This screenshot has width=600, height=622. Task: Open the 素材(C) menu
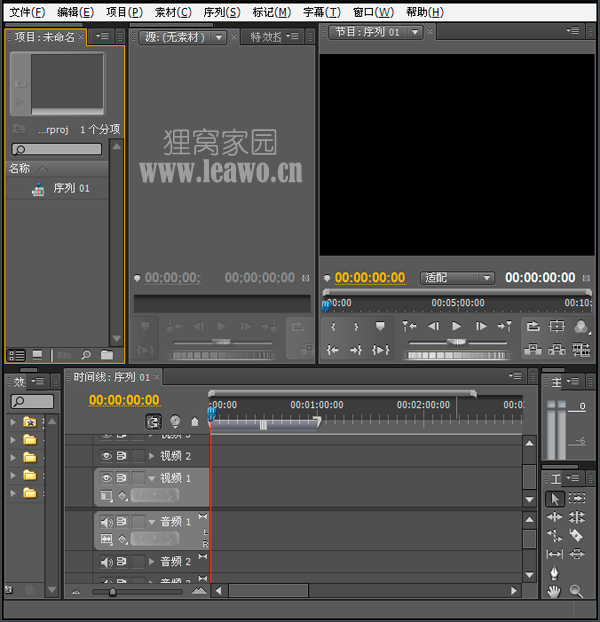tap(173, 12)
